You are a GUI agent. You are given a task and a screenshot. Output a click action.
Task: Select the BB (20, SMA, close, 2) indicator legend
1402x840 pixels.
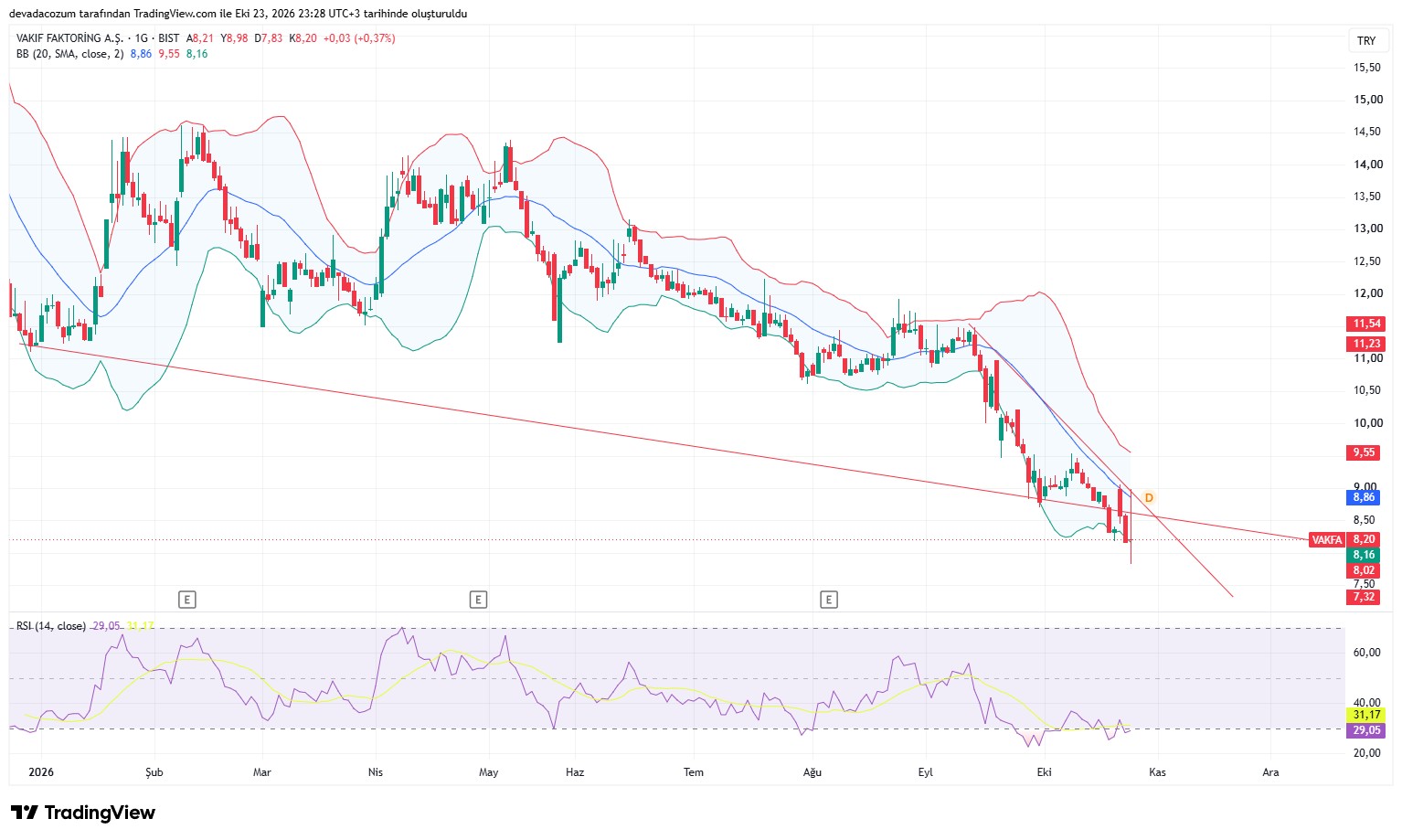pyautogui.click(x=69, y=54)
